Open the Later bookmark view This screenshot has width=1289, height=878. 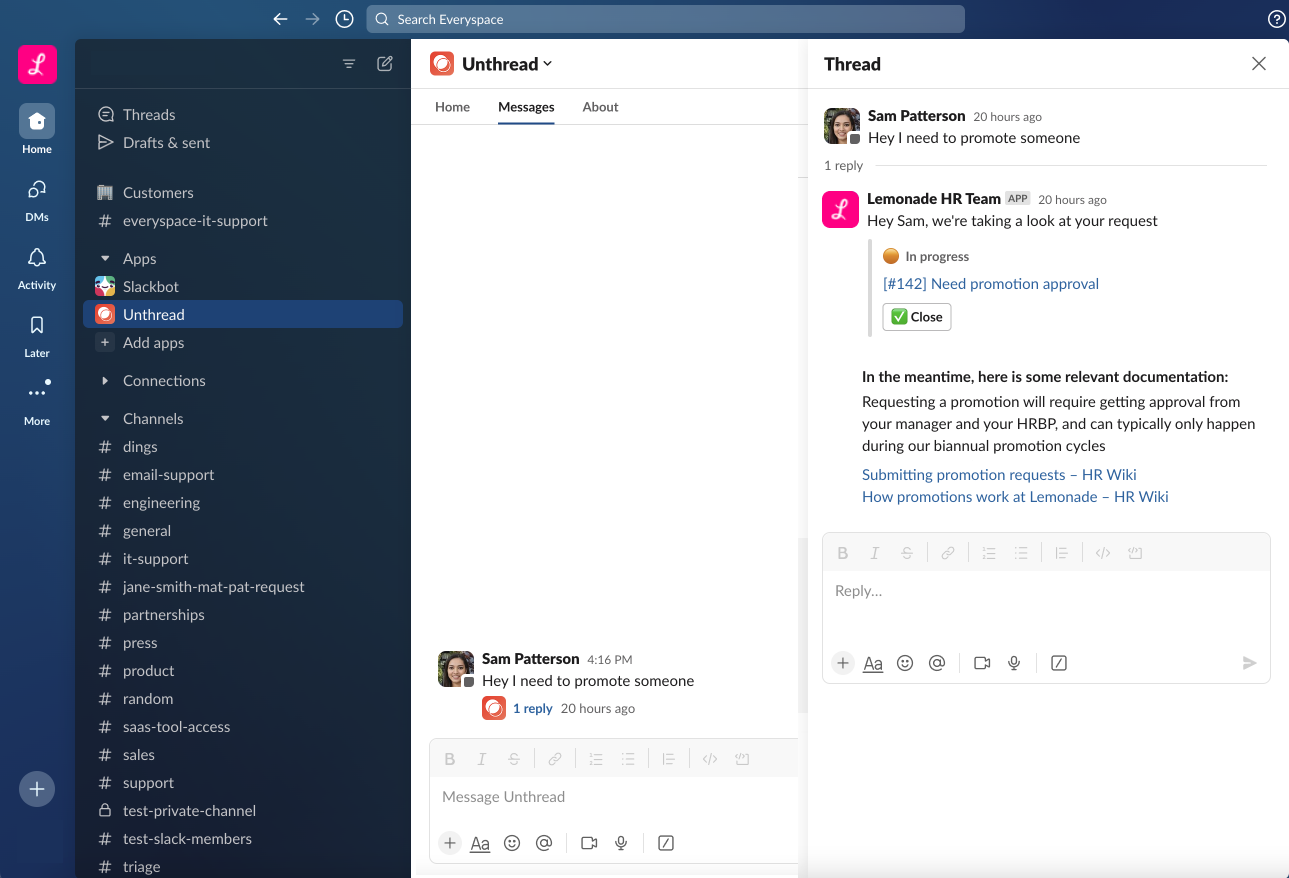pos(37,334)
